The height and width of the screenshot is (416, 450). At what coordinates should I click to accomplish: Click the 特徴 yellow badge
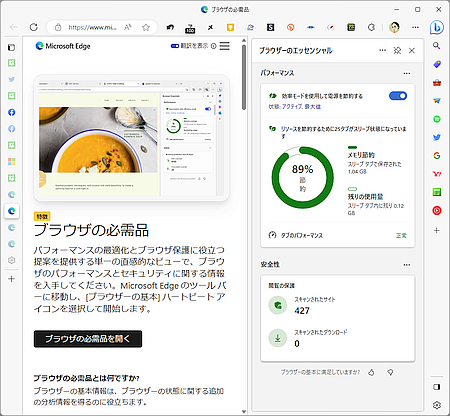(42, 216)
